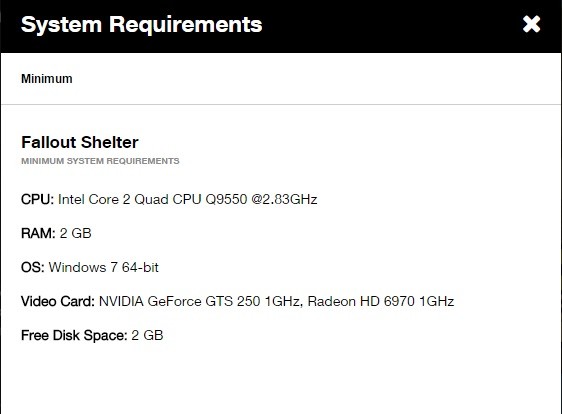Click the 2 GB disk space value

pyautogui.click(x=147, y=335)
